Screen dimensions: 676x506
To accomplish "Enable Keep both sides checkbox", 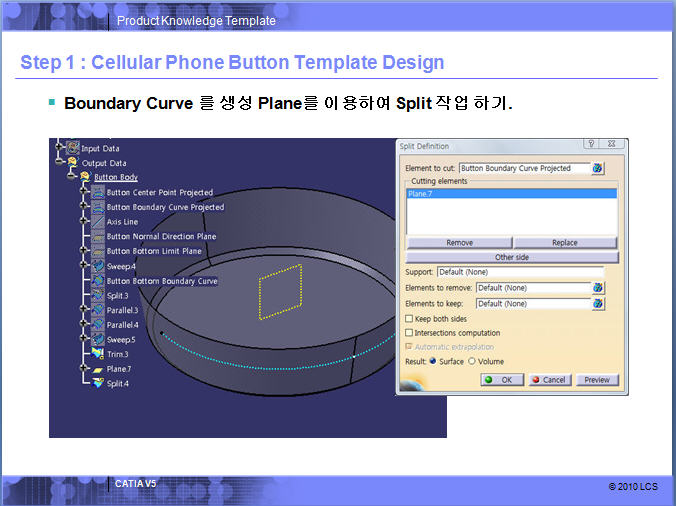I will click(x=408, y=319).
